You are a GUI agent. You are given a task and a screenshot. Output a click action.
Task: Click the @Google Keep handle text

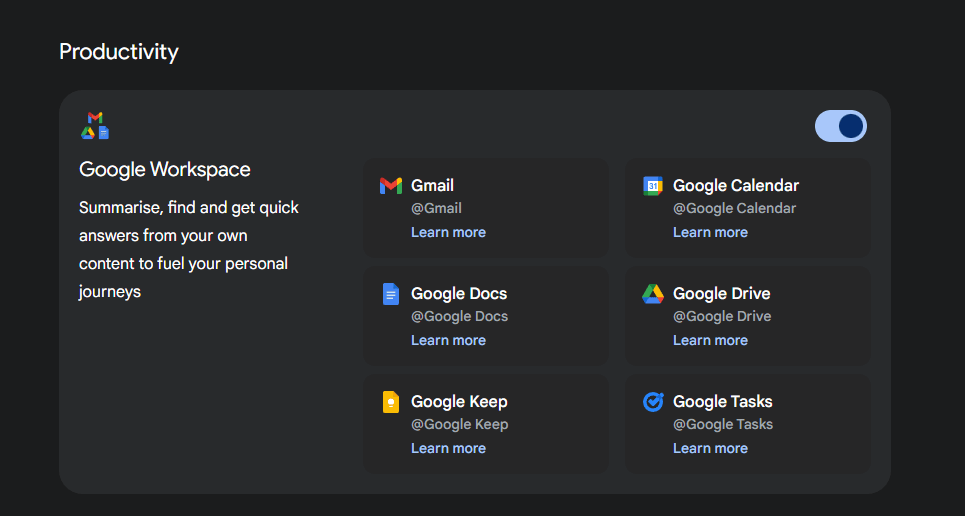[460, 424]
